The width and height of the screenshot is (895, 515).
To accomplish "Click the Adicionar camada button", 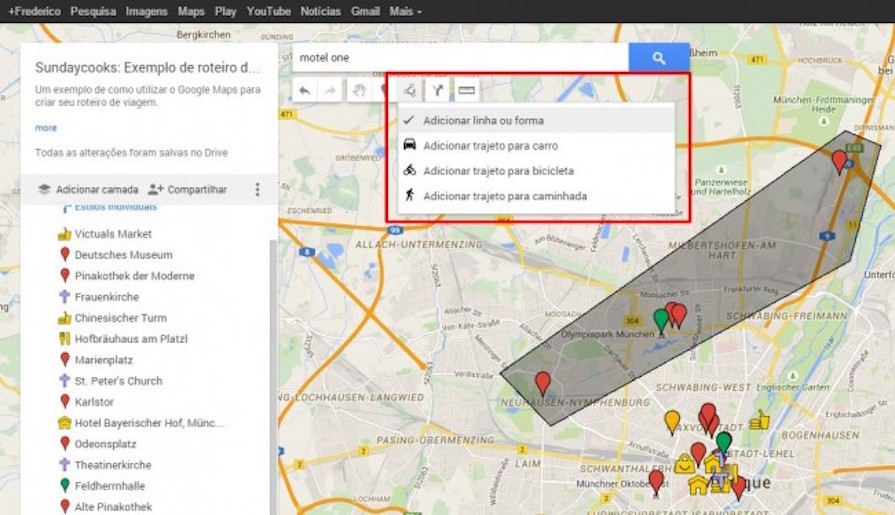I will [x=88, y=190].
